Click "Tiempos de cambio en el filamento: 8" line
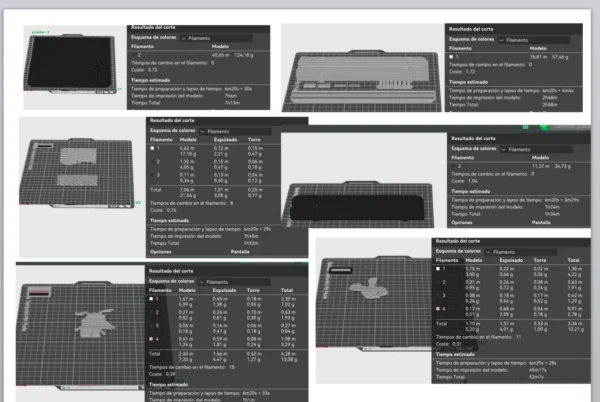The height and width of the screenshot is (402, 600). pyautogui.click(x=192, y=203)
